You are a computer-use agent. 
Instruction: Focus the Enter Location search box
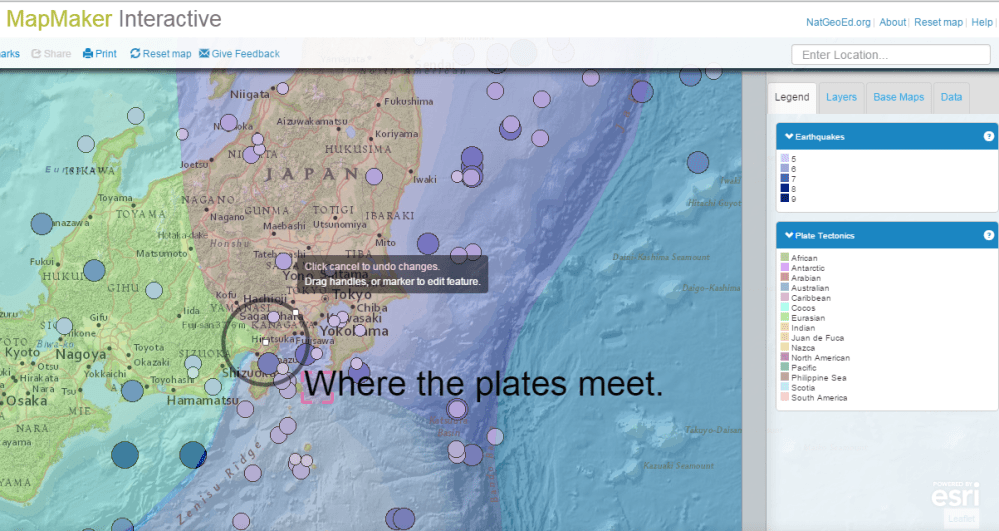point(891,55)
